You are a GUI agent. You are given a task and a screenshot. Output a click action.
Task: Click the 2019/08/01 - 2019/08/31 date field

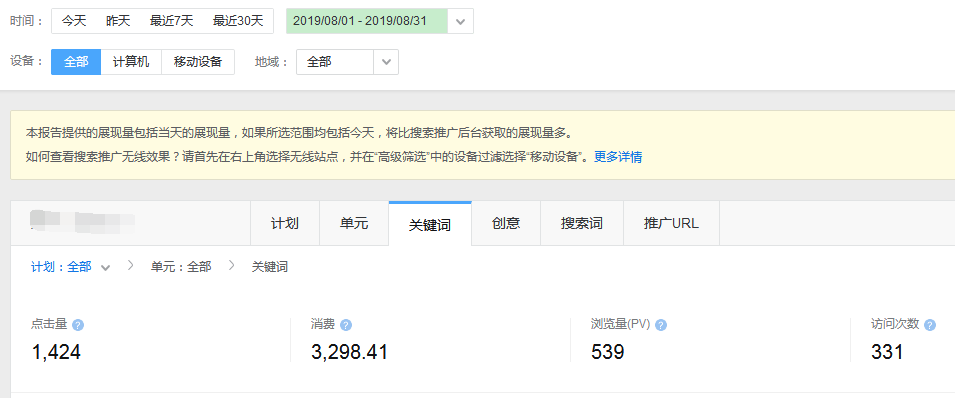click(x=368, y=21)
